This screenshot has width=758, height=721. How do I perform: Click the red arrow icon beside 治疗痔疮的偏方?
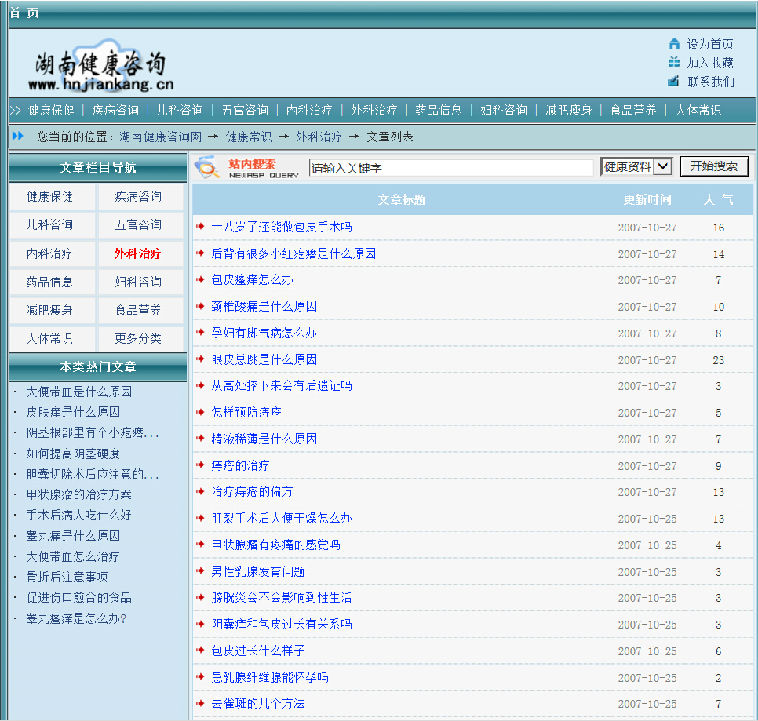(x=200, y=491)
